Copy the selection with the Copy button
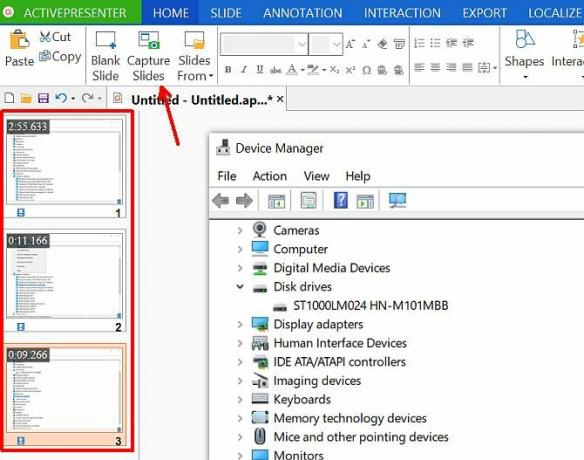The image size is (584, 460). [60, 56]
